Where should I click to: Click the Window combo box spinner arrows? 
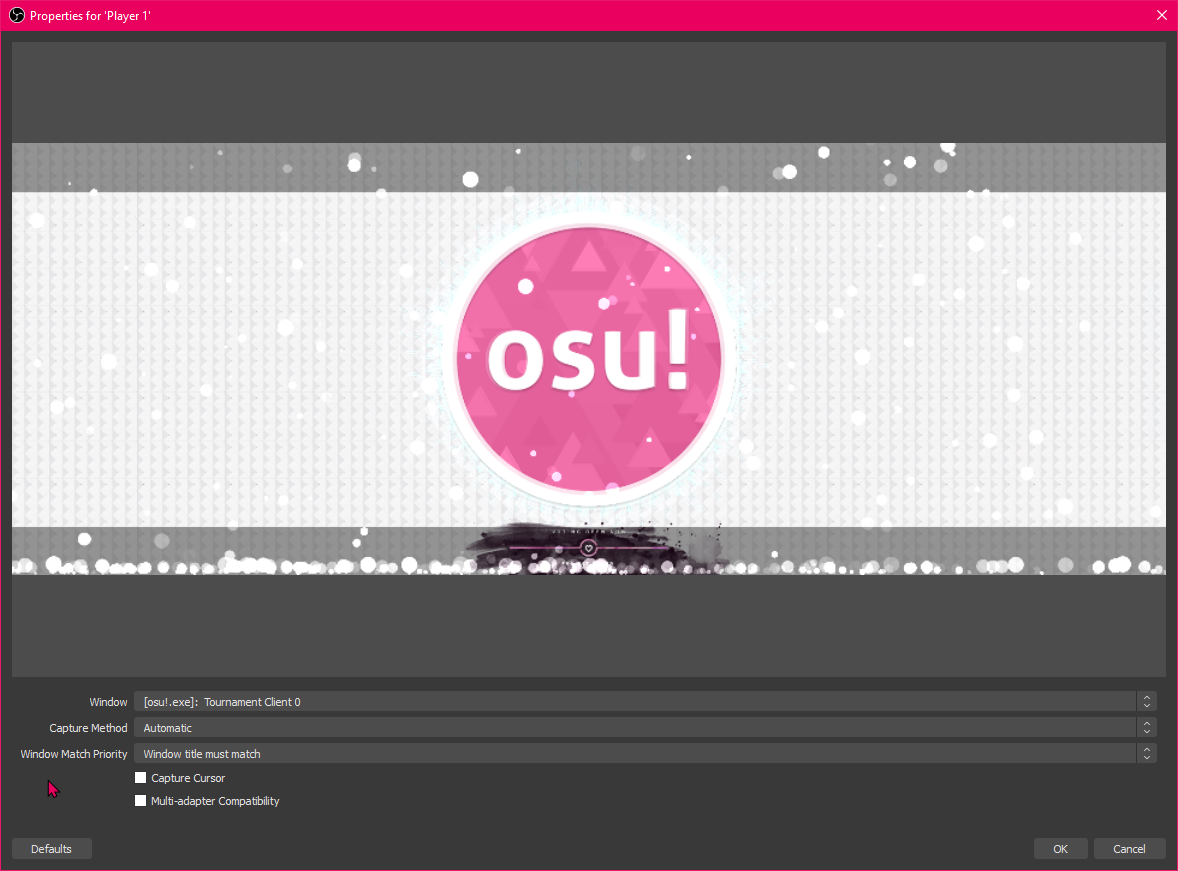tap(1146, 701)
